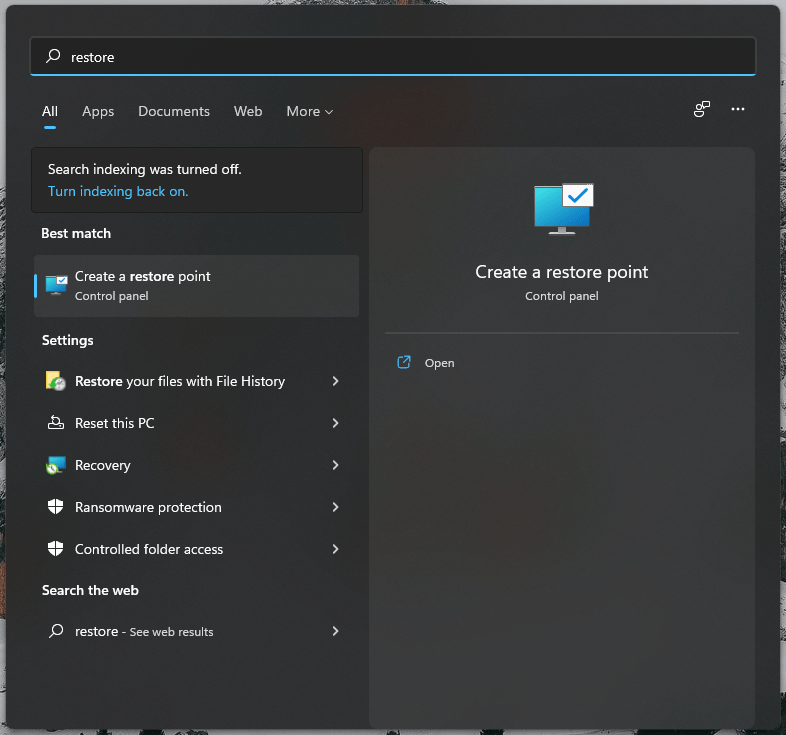The image size is (786, 735).
Task: Select the Web filter tab
Action: (248, 111)
